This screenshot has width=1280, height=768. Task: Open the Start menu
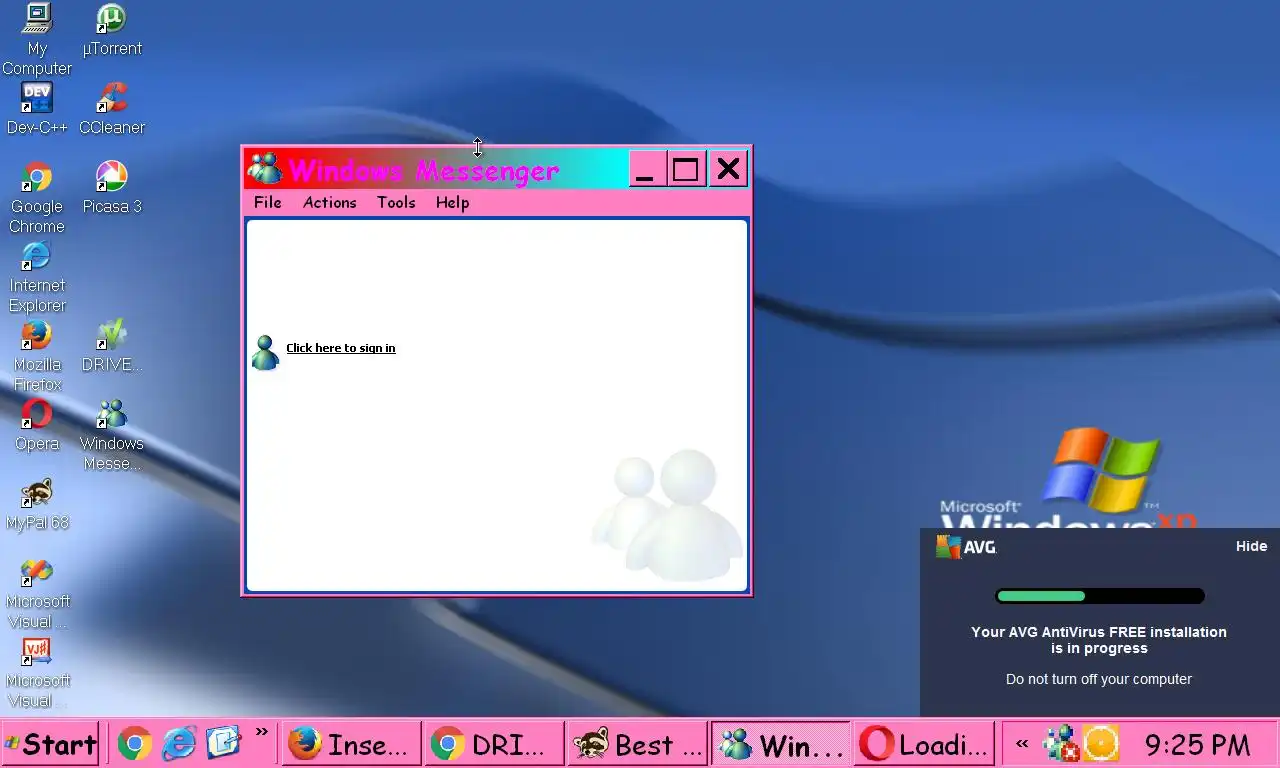50,744
